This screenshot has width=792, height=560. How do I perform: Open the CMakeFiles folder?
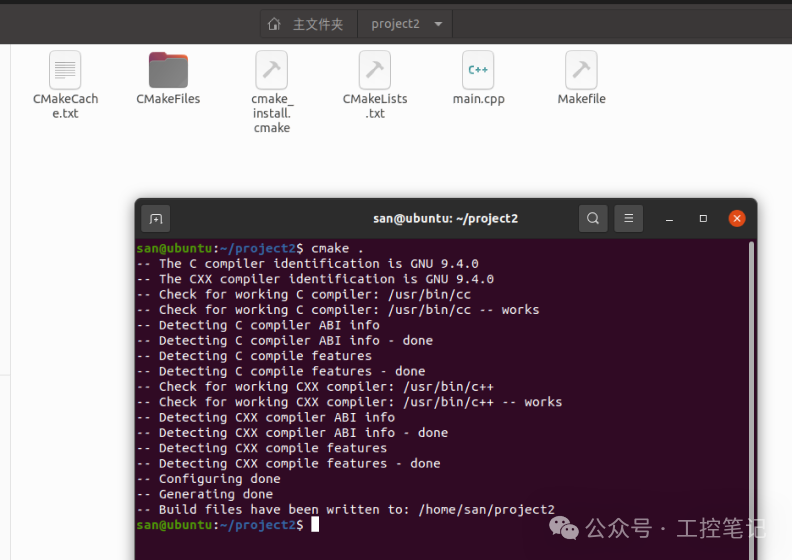168,70
